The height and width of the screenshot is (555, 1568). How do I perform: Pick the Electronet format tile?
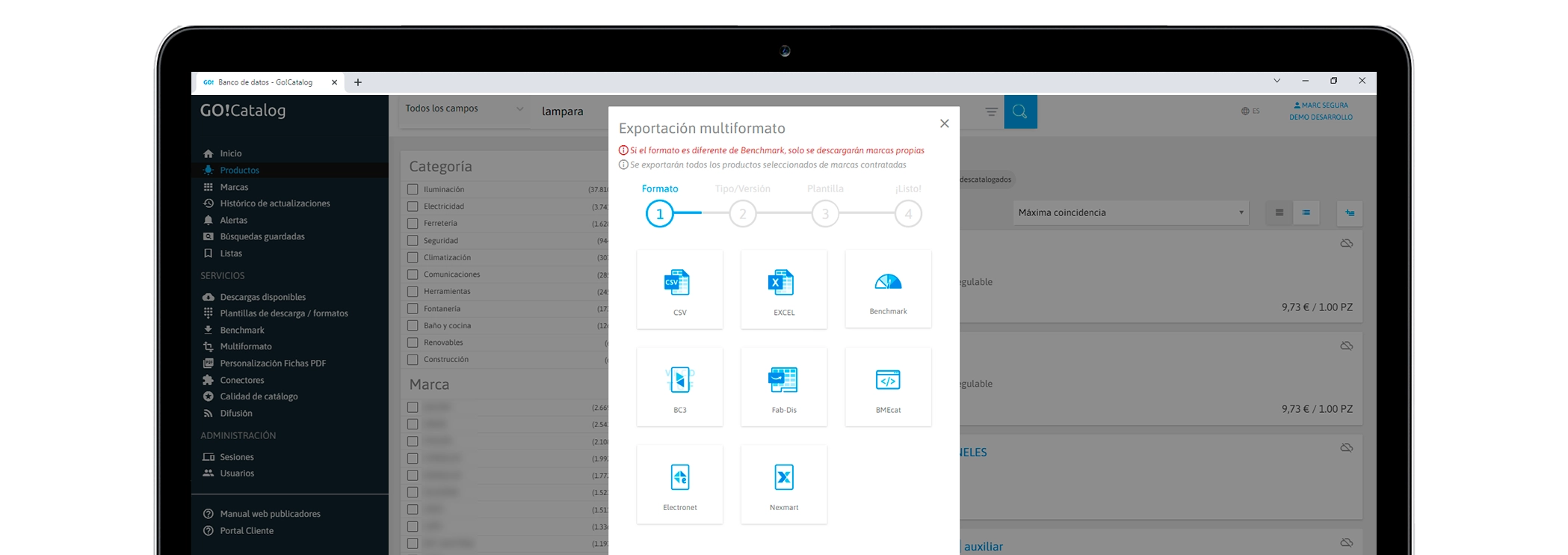[679, 484]
